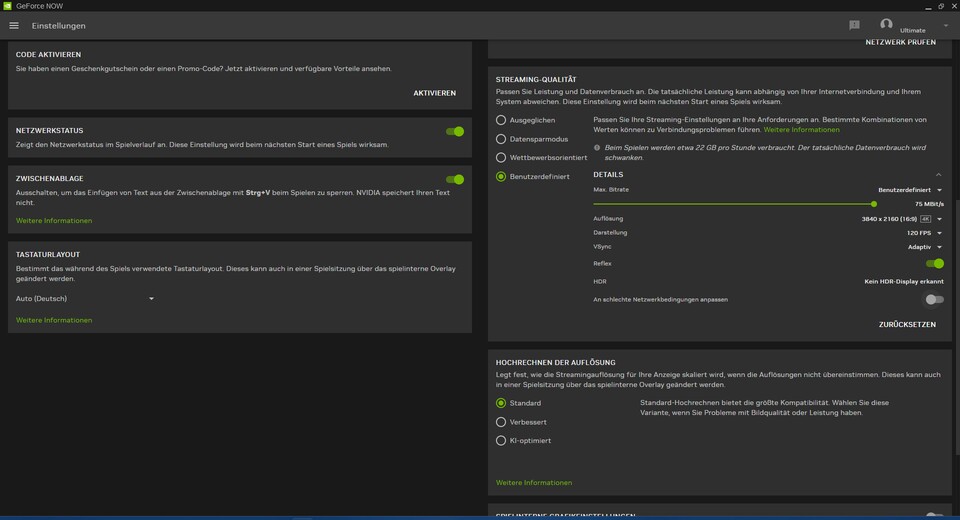Screen dimensions: 960x520
Task: Click the CODE AKTIVIEREN heading
Action: [x=48, y=55]
